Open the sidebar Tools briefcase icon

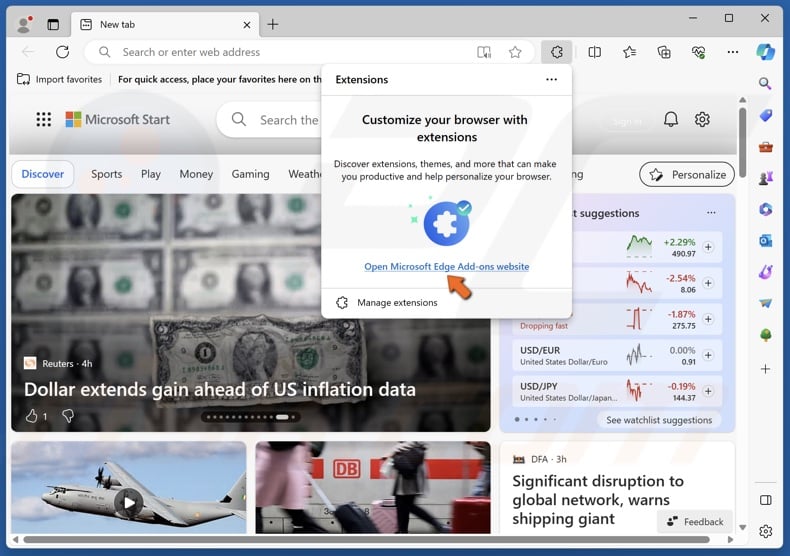765,147
